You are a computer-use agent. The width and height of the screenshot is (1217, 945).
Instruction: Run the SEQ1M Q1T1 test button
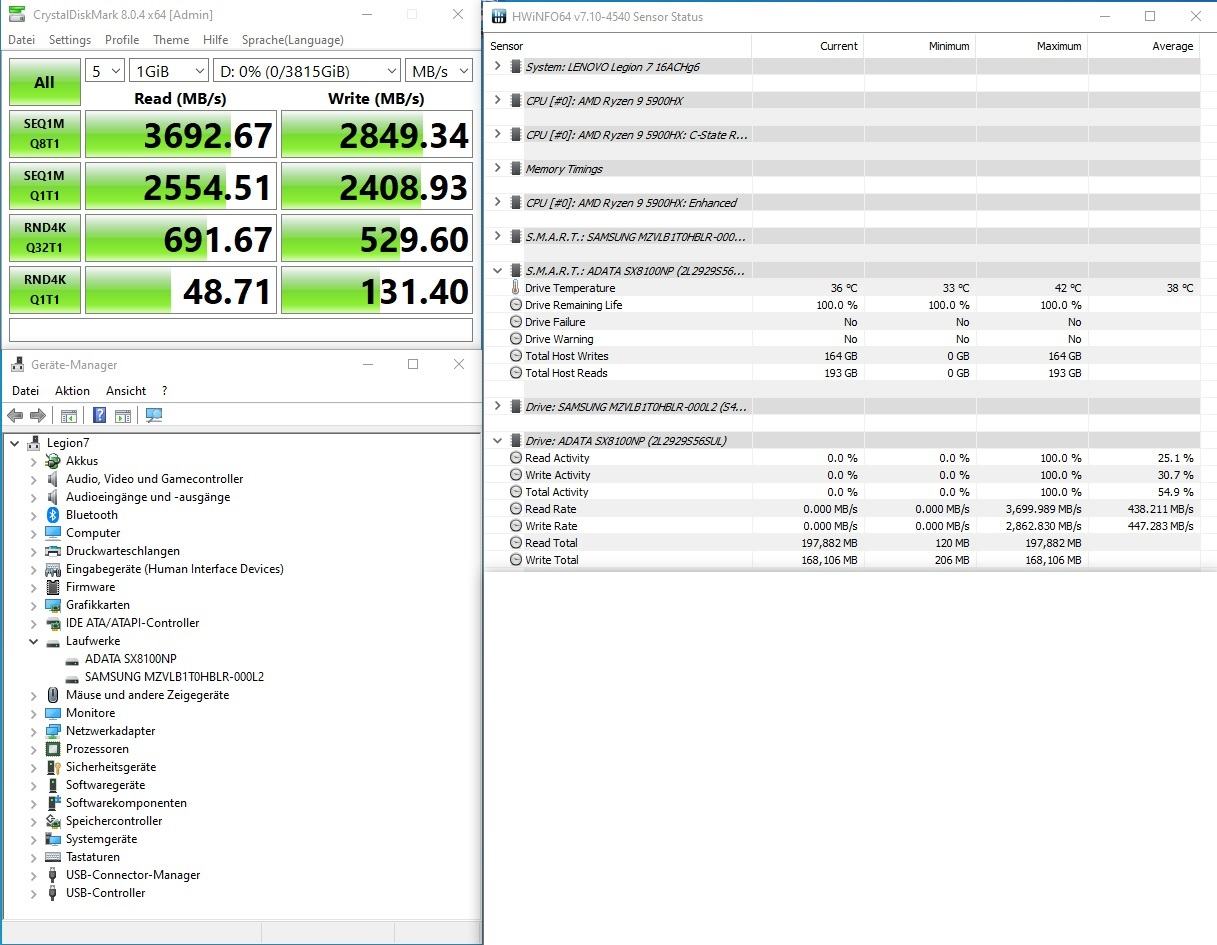click(44, 186)
